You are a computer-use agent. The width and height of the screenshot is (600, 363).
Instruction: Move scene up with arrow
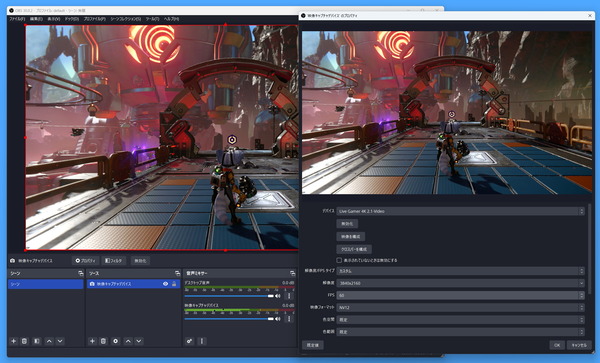pos(49,341)
